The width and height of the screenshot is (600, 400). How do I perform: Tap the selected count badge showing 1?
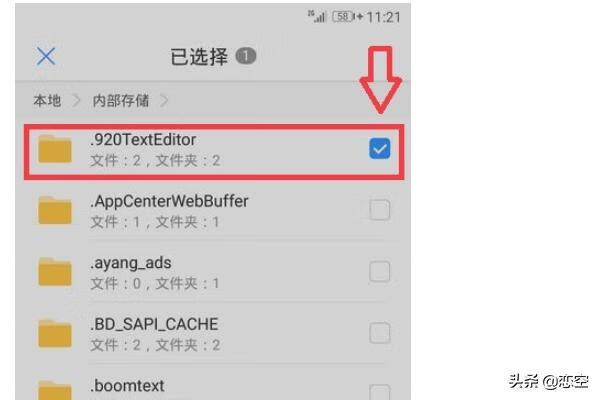click(x=245, y=56)
